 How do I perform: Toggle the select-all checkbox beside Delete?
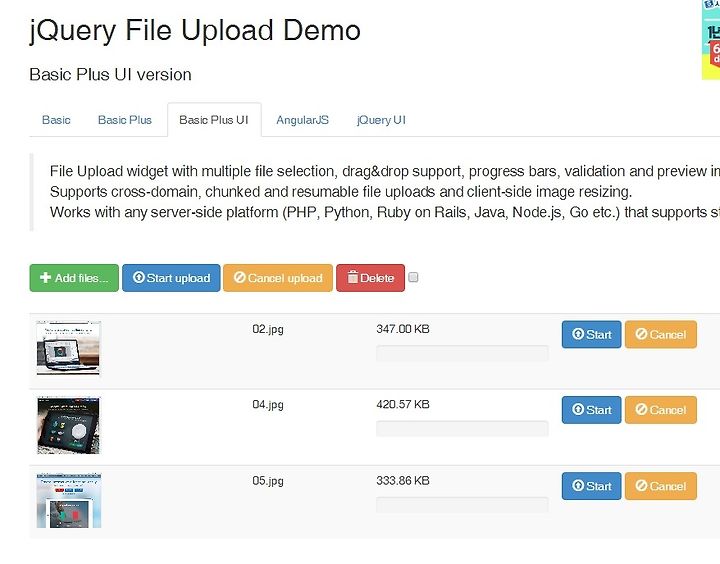coord(413,277)
